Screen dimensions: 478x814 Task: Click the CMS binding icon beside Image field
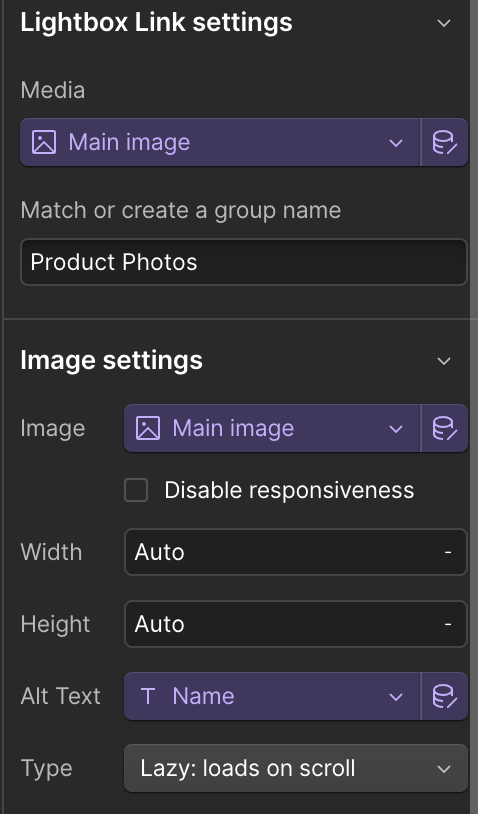445,428
